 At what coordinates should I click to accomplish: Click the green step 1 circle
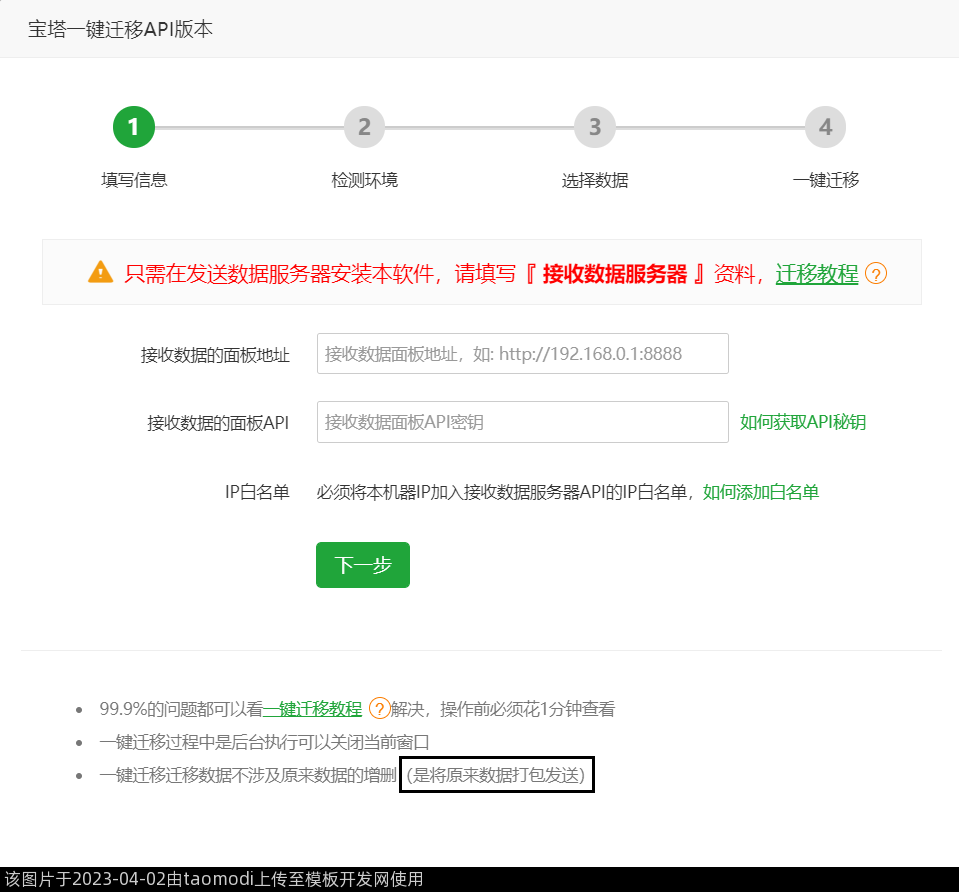tap(134, 127)
